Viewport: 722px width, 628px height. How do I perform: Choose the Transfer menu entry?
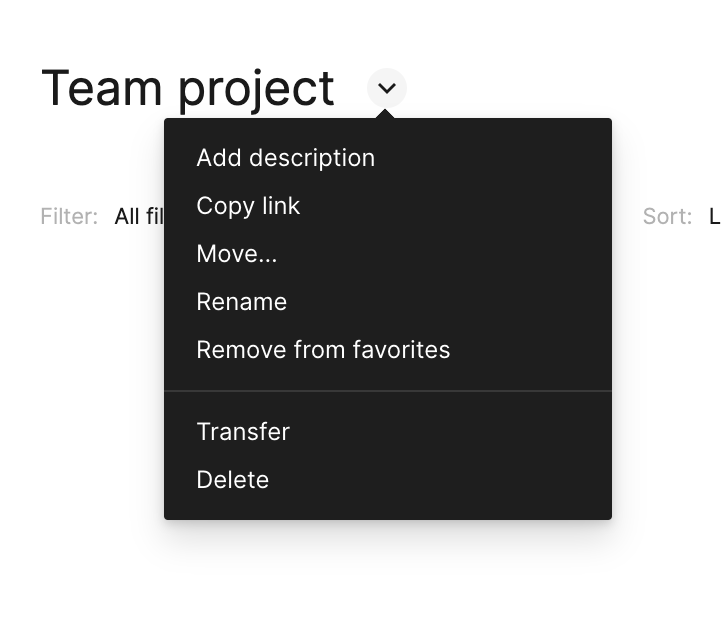click(x=243, y=432)
